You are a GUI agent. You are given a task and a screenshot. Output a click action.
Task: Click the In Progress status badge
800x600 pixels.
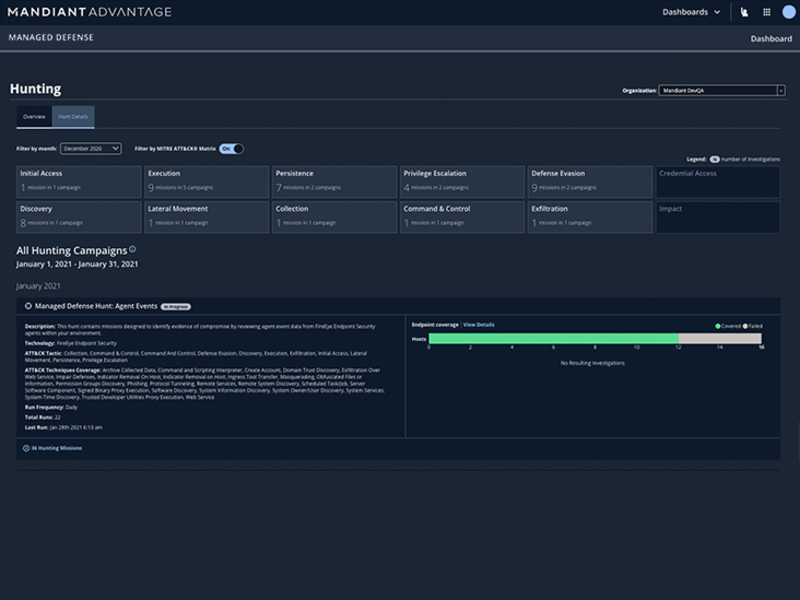(176, 307)
